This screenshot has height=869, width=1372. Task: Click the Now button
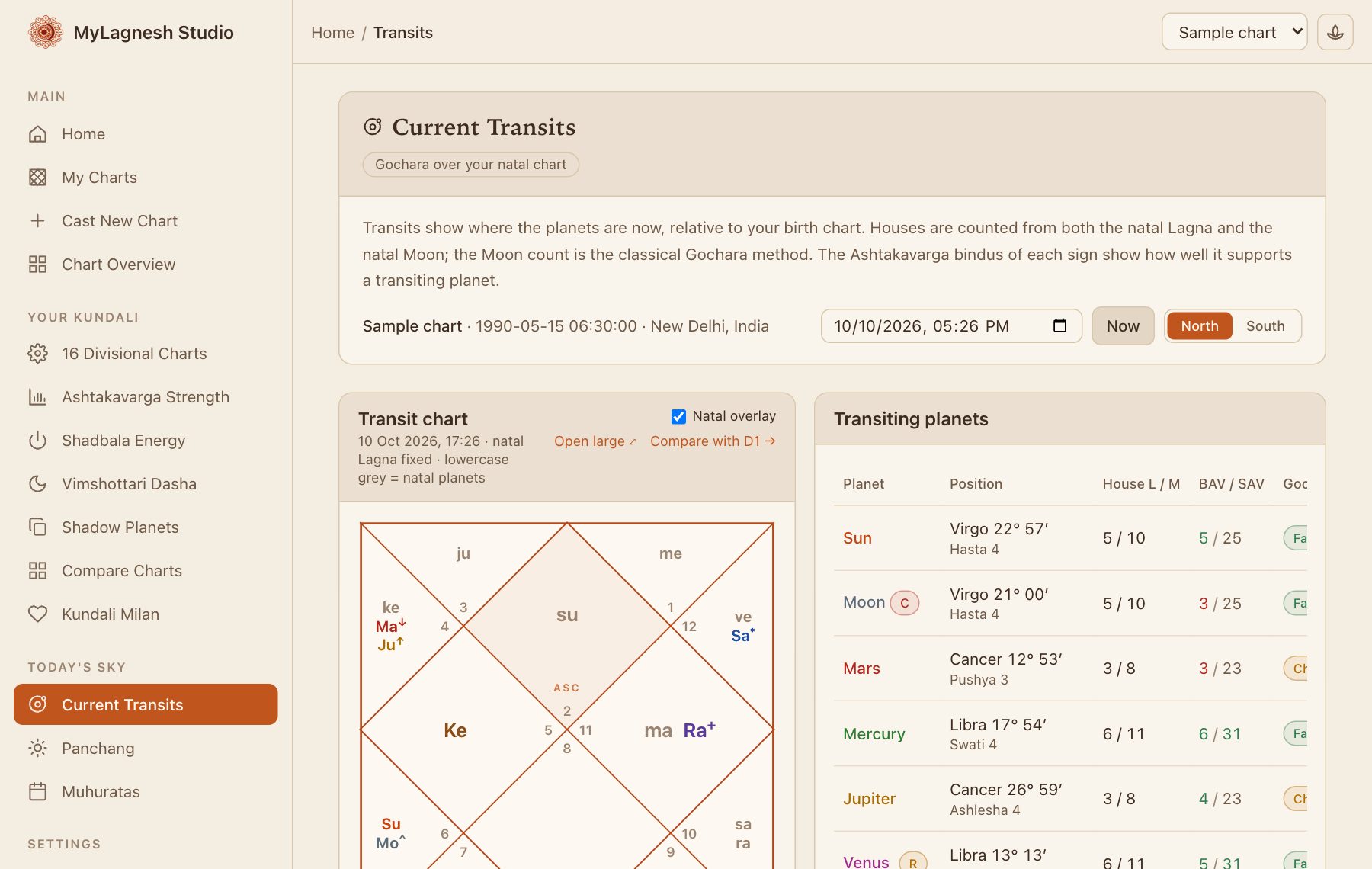click(1123, 326)
